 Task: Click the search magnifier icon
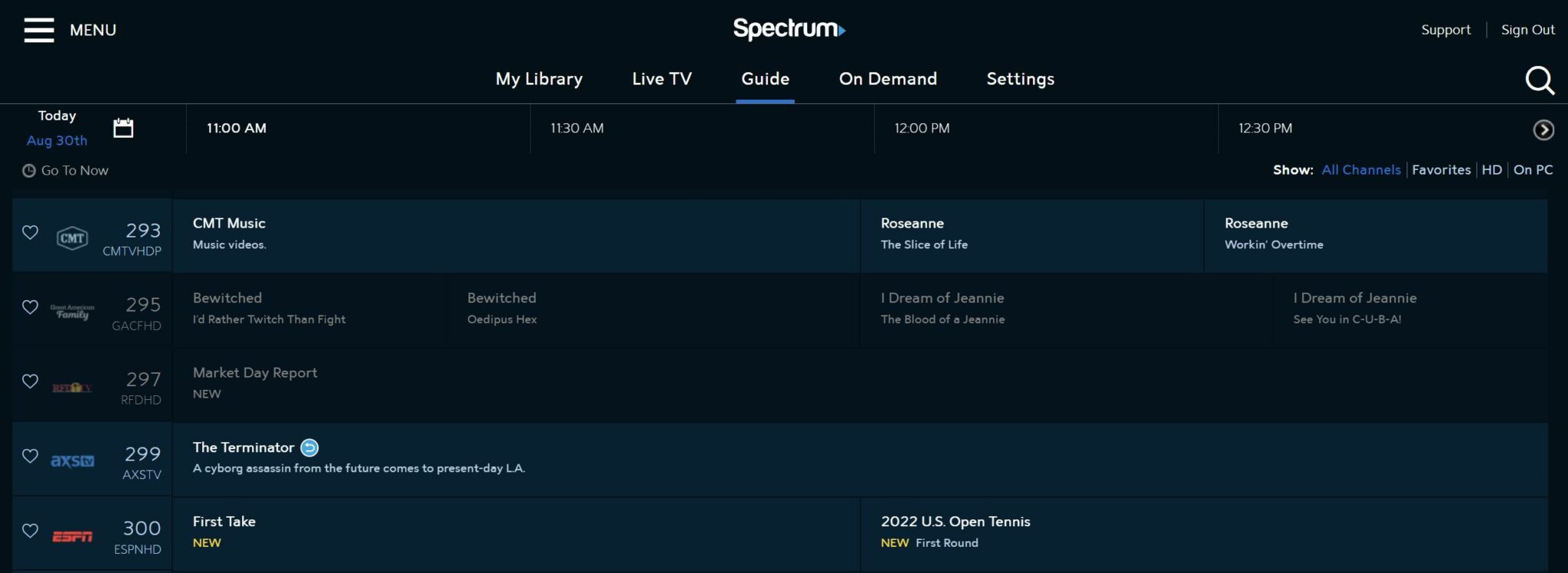pos(1540,80)
